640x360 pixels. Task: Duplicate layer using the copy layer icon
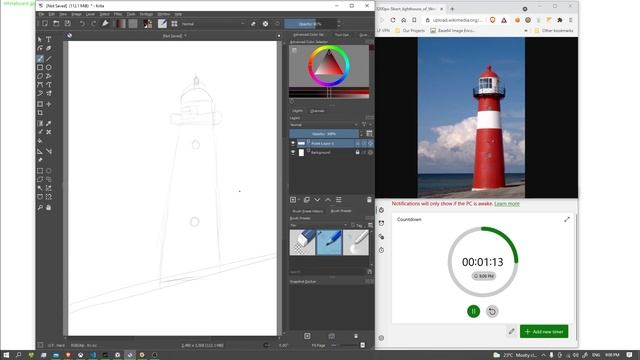click(x=307, y=200)
